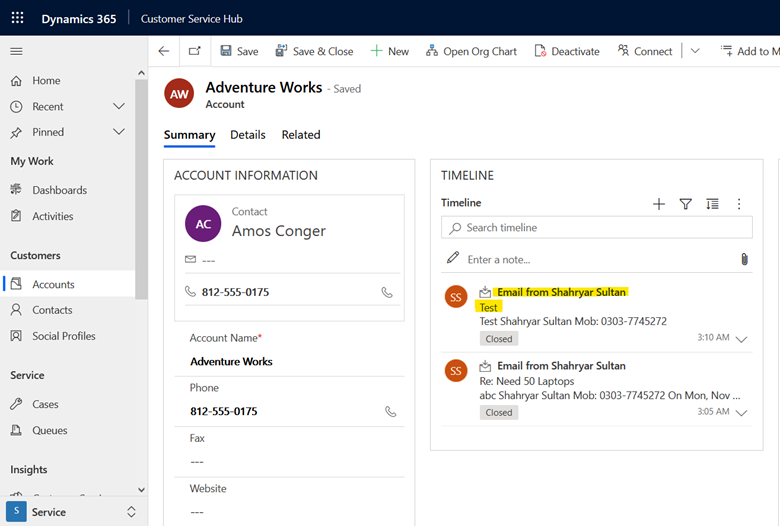Switch to the Related tab

301,135
